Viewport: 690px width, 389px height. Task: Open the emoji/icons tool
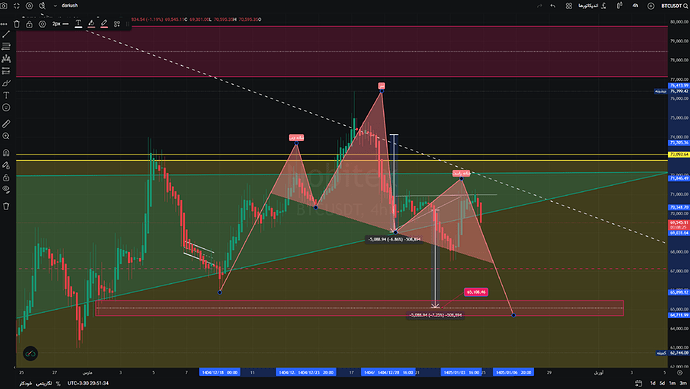6,107
